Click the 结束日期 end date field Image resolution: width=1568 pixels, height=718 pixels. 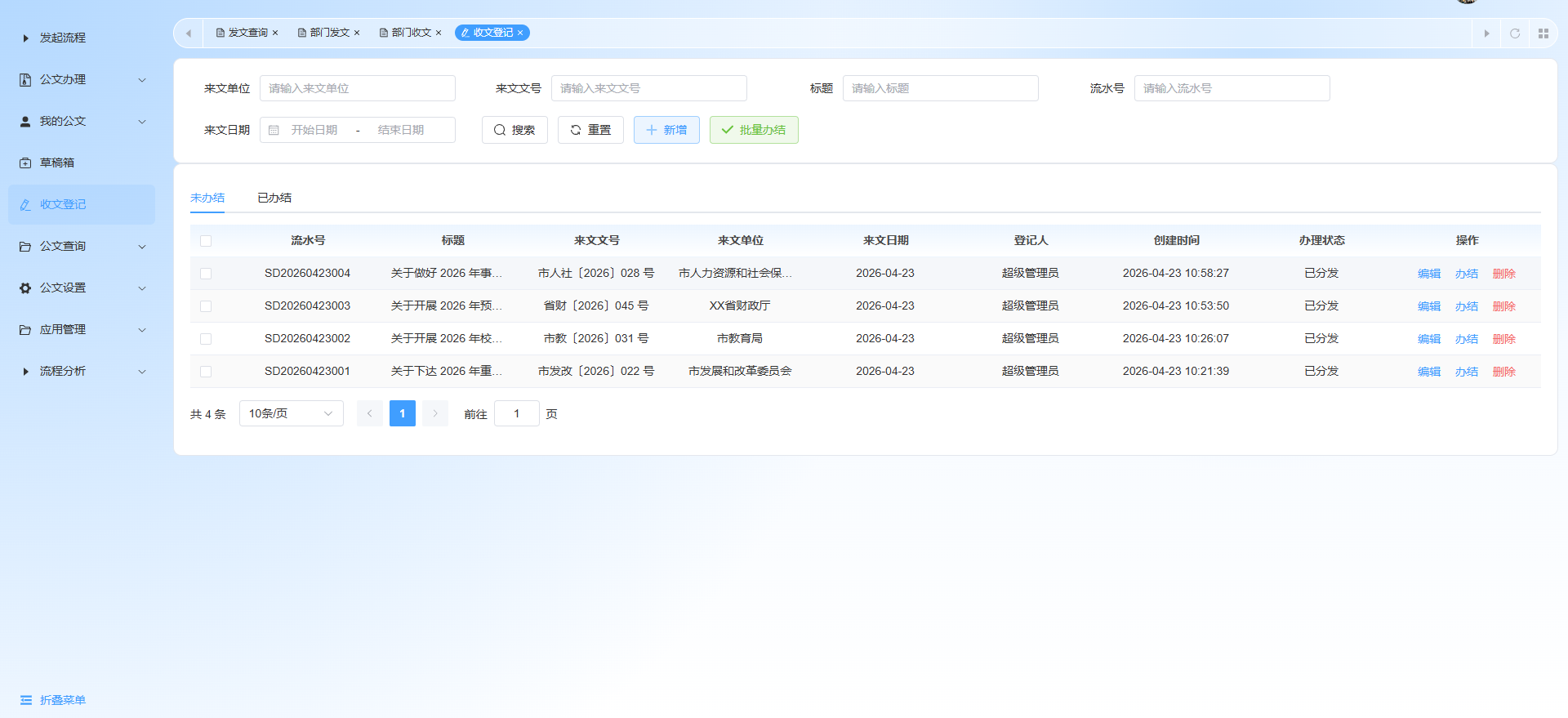(x=401, y=130)
